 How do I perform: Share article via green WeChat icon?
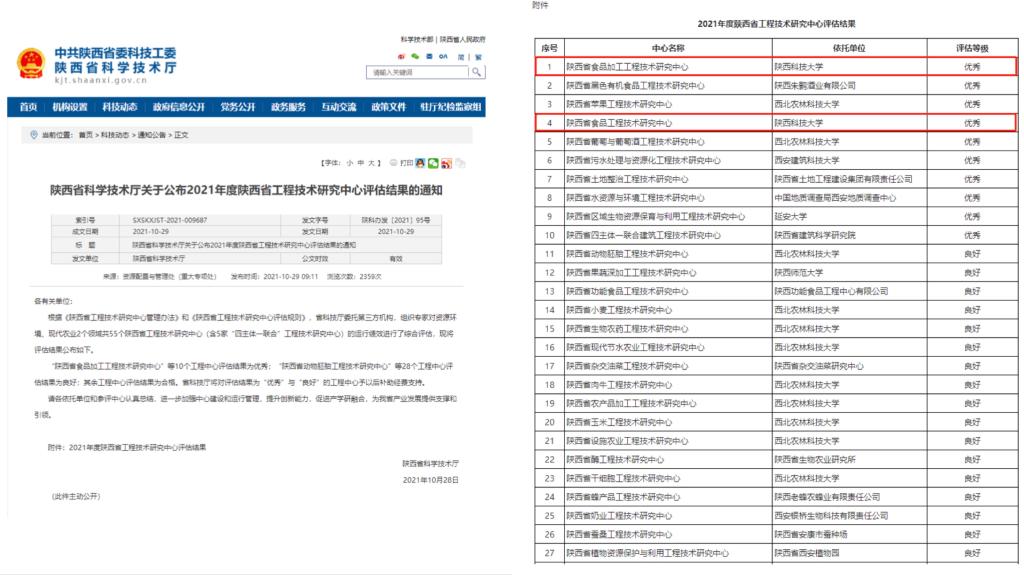[434, 162]
